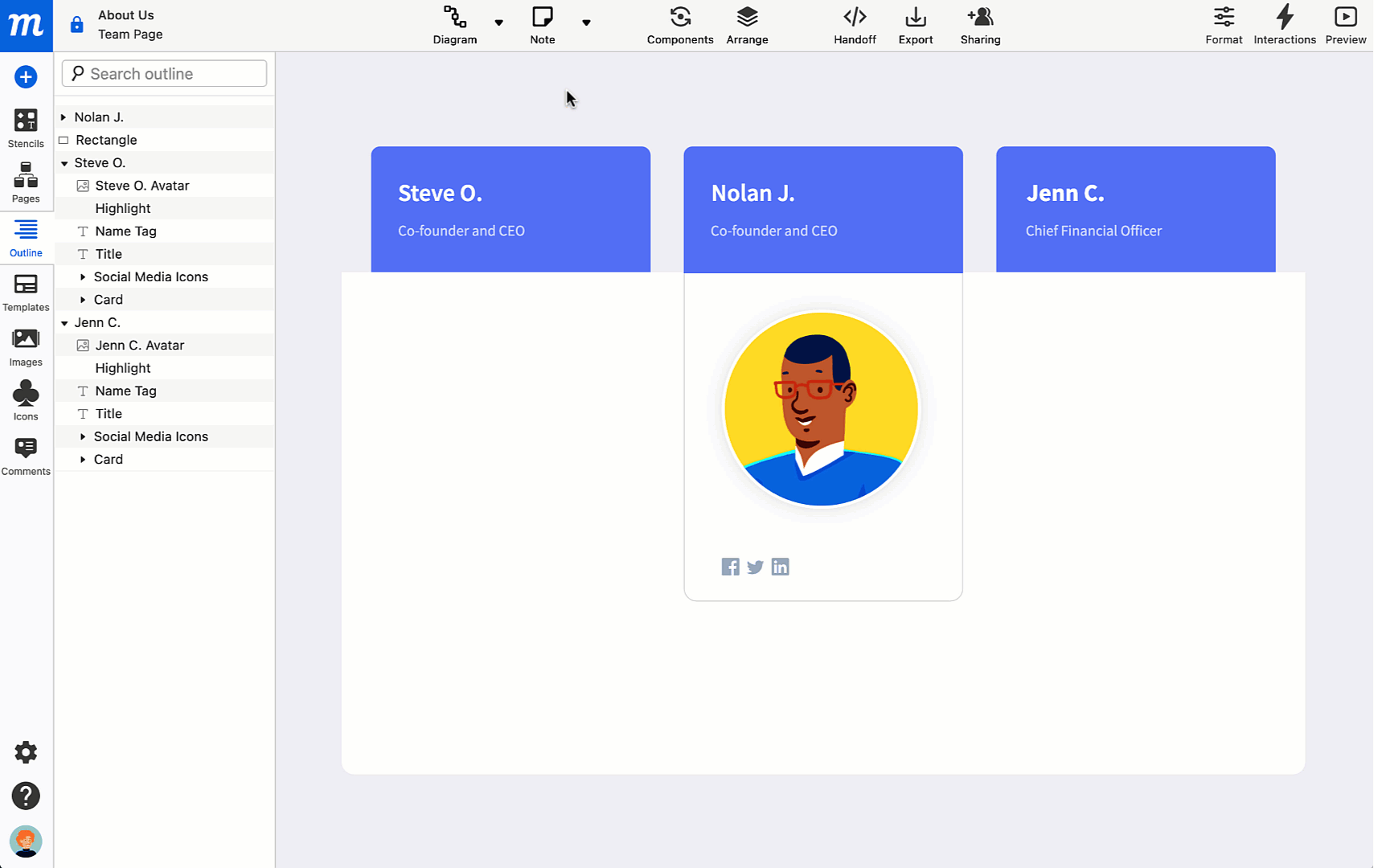Open the Components panel

pyautogui.click(x=679, y=25)
